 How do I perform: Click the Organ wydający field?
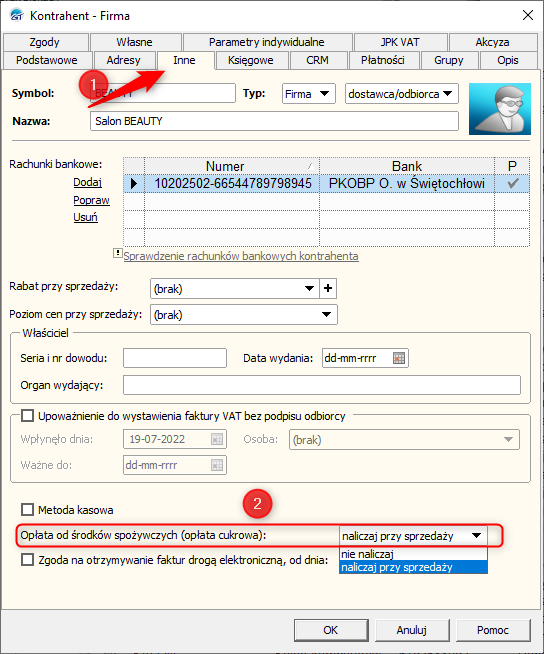(x=322, y=385)
